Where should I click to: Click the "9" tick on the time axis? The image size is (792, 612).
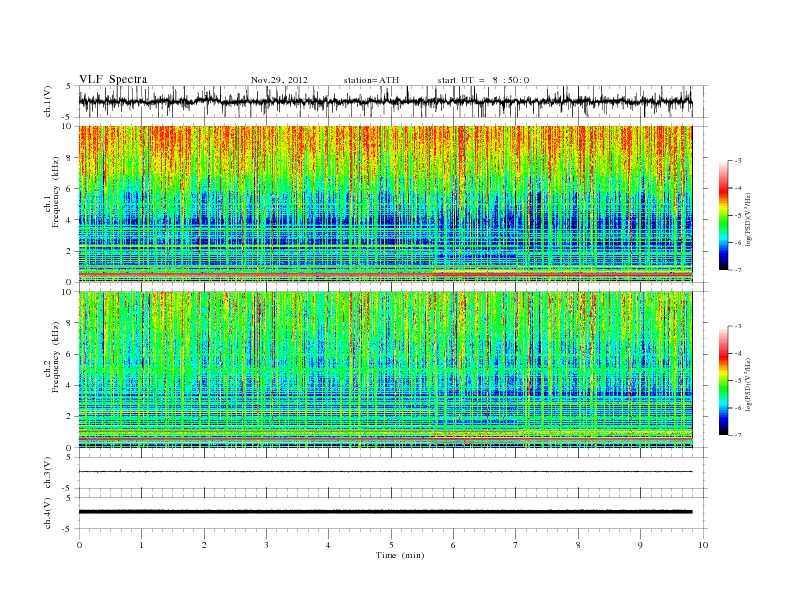coord(640,545)
